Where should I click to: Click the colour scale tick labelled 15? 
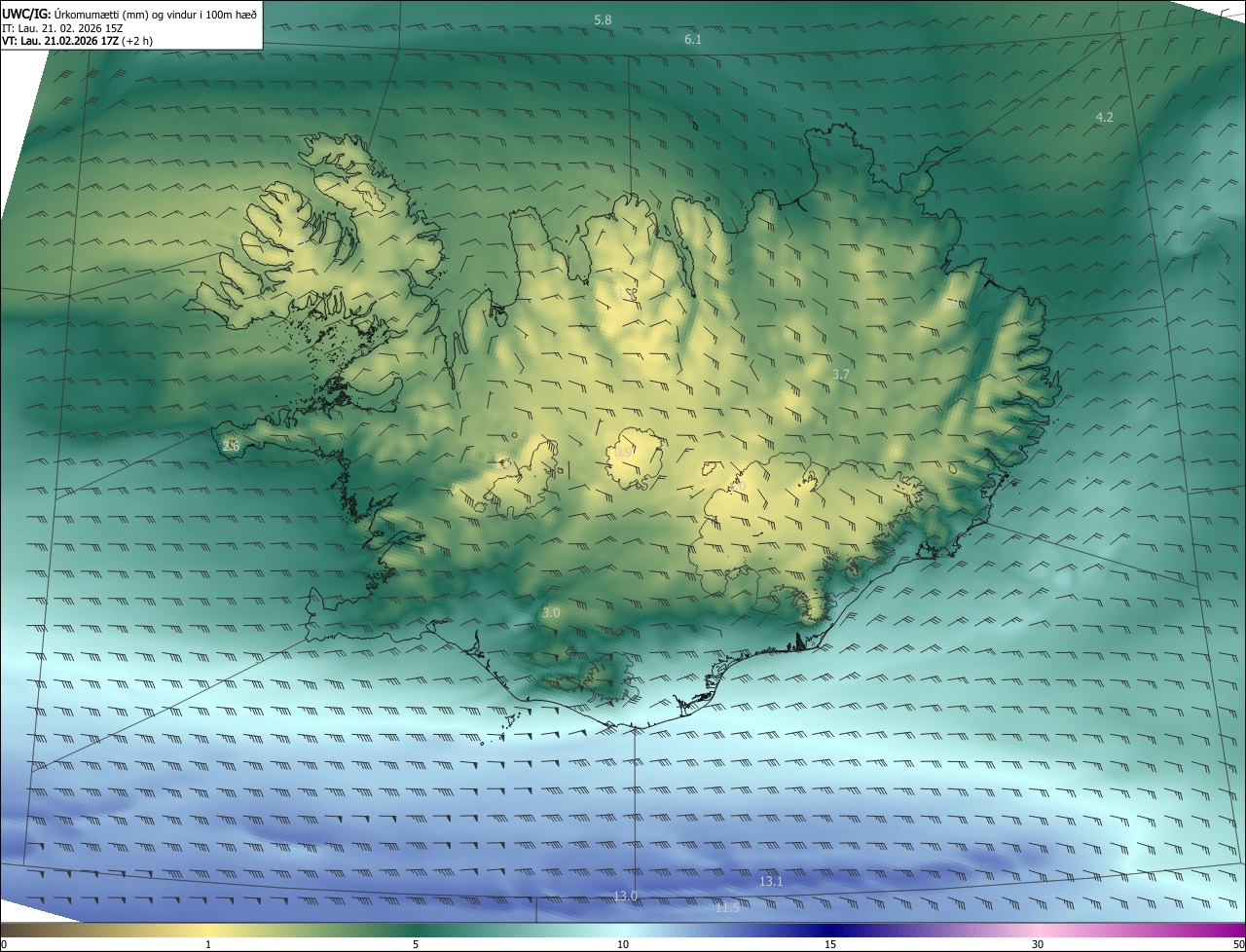[830, 944]
